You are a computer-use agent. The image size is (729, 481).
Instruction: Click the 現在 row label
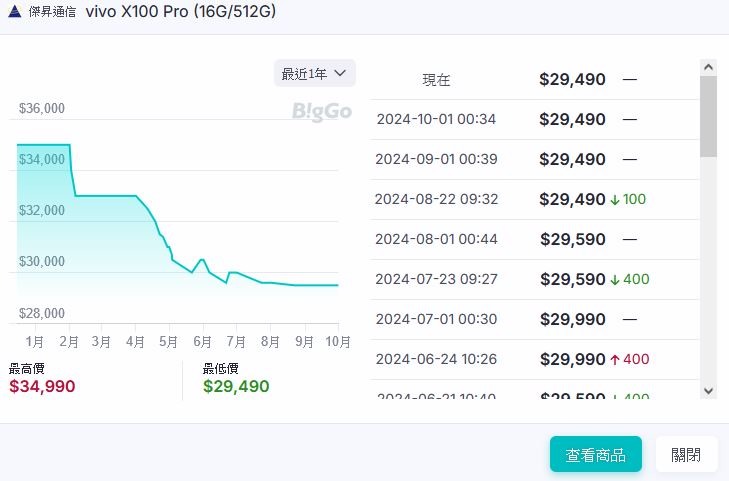point(436,80)
